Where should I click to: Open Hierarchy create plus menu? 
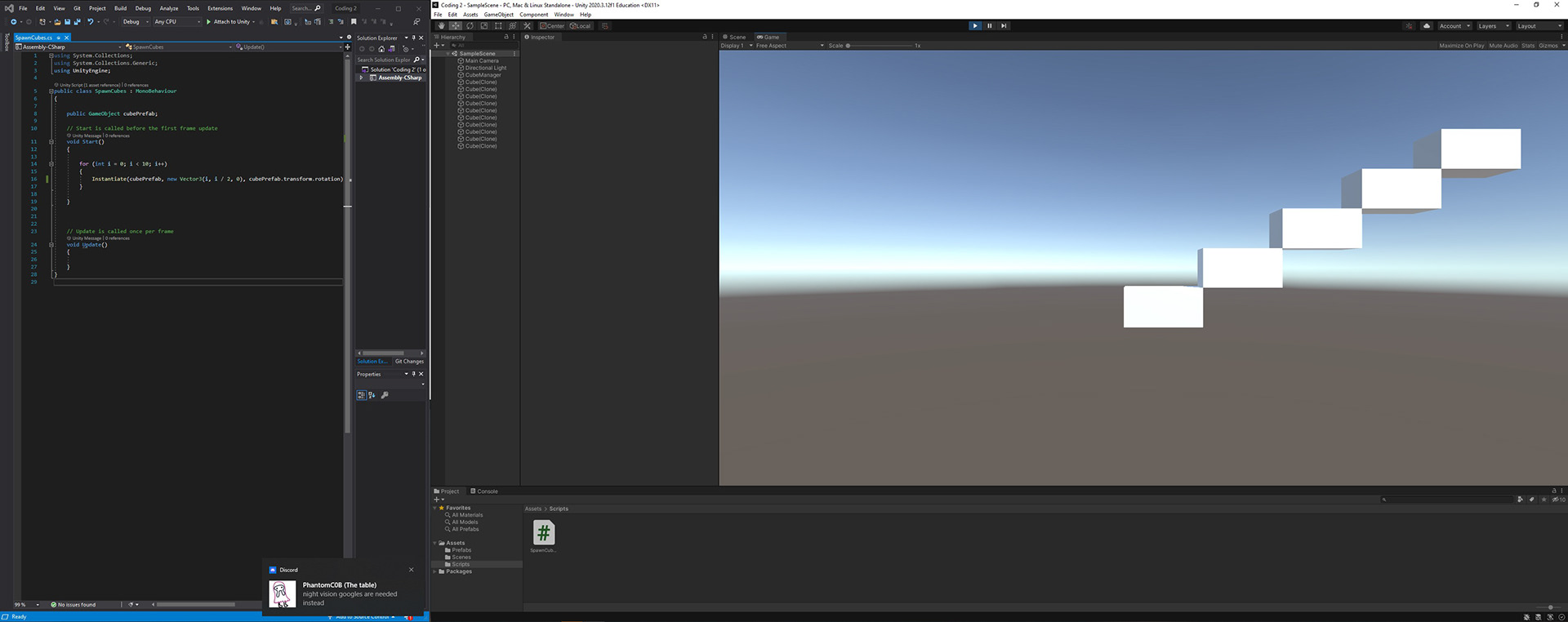tap(439, 46)
